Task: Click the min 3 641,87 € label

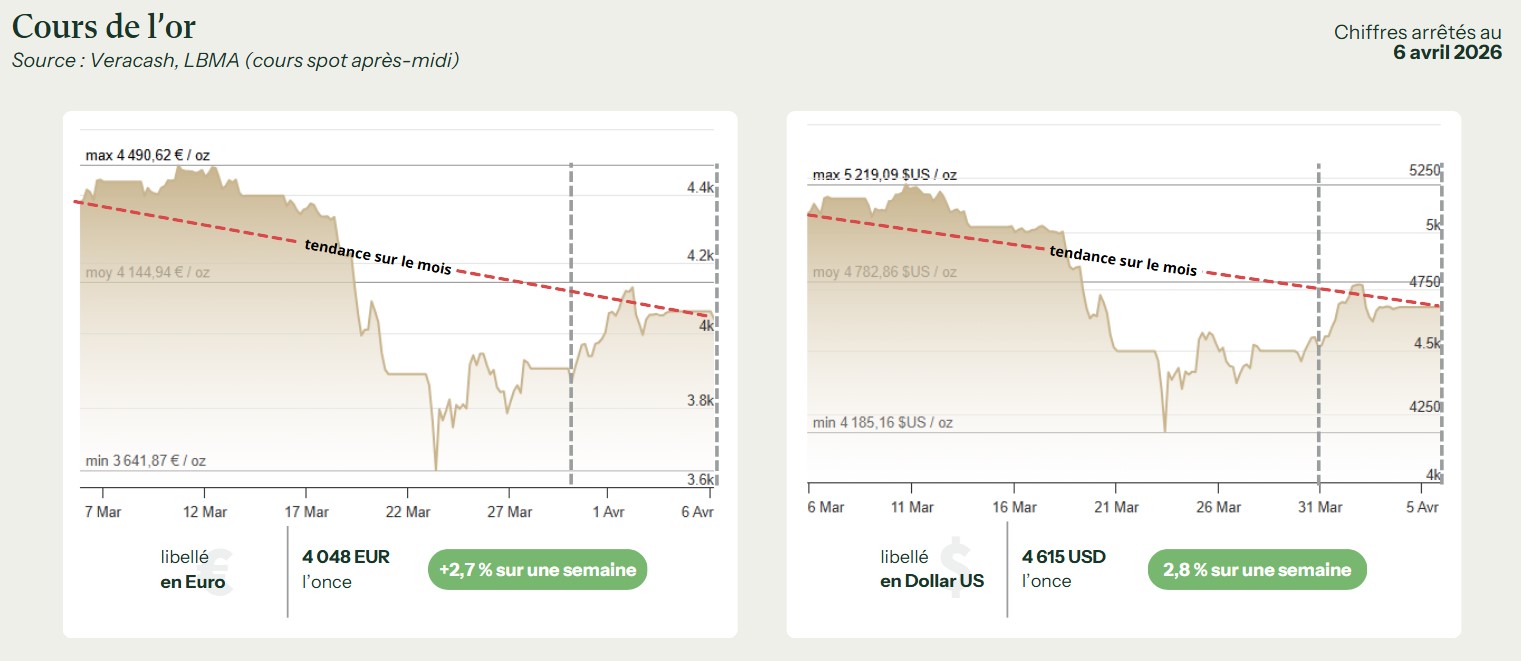Action: click(146, 461)
